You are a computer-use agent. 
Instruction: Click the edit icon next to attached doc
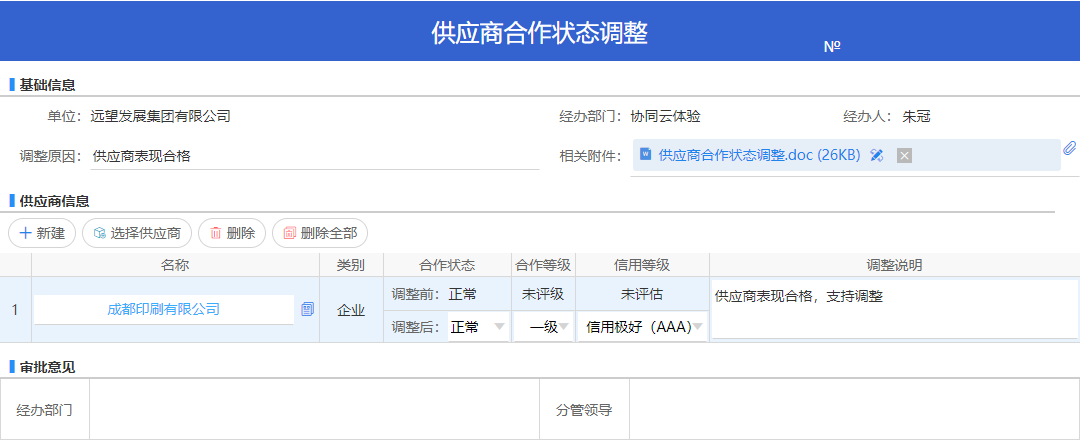point(876,155)
